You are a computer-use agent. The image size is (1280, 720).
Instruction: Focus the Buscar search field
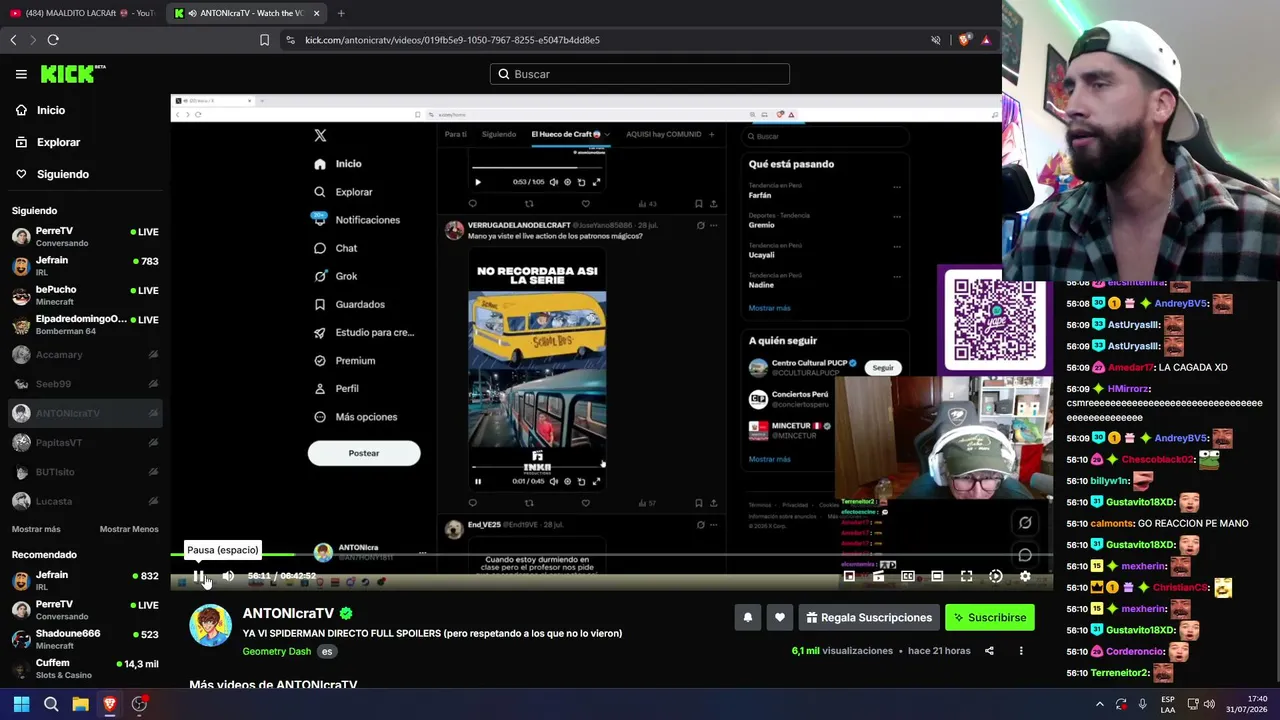[x=640, y=74]
